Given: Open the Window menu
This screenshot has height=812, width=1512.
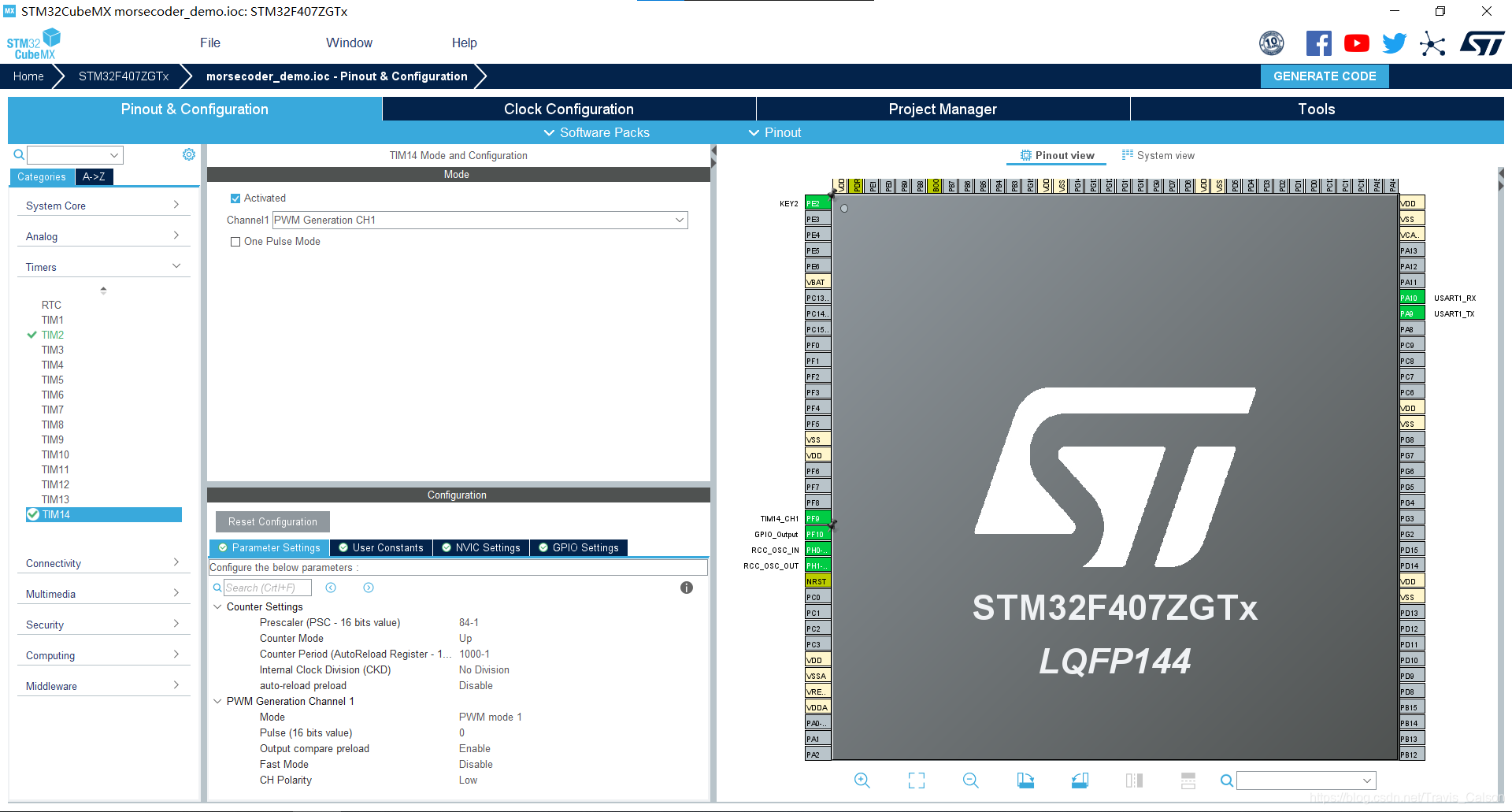Looking at the screenshot, I should [349, 43].
